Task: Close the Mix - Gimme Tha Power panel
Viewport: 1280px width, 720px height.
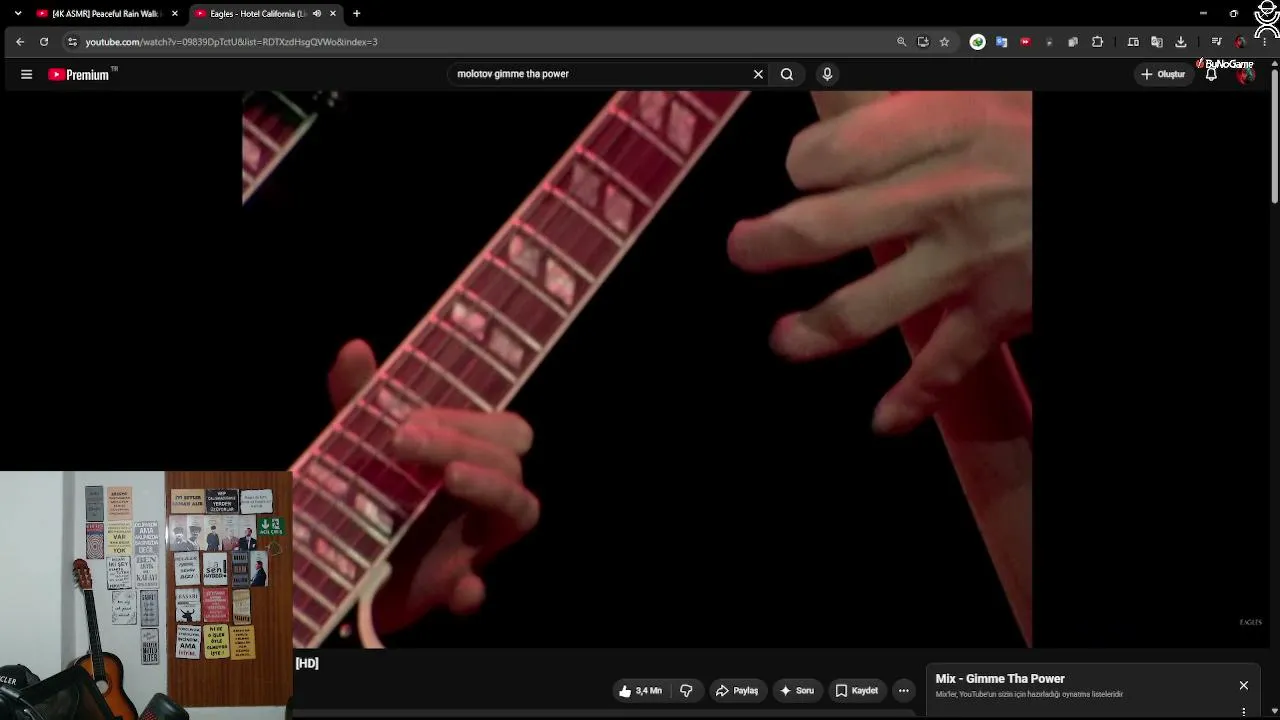Action: [x=1244, y=685]
